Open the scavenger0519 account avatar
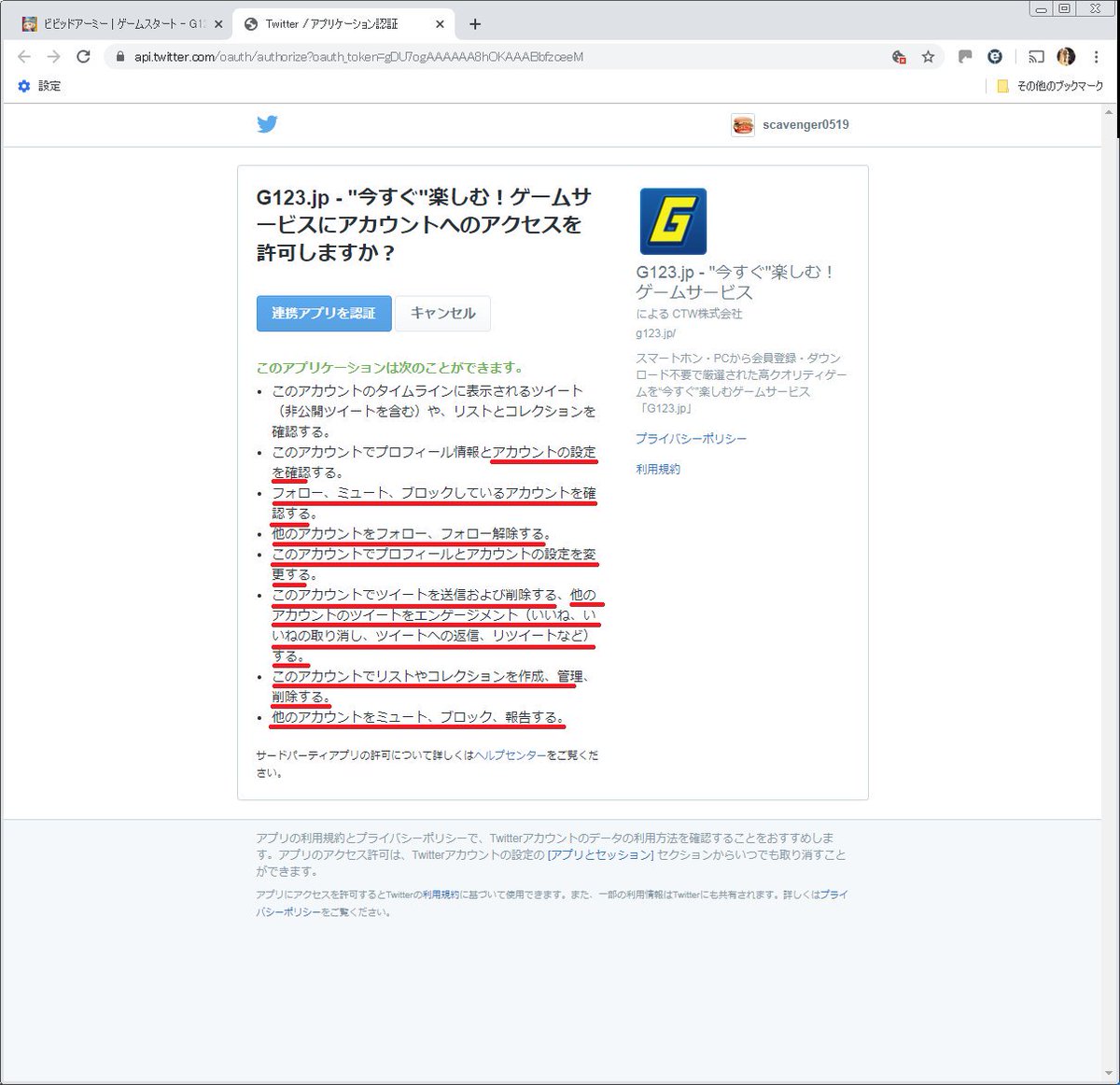Viewport: 1120px width, 1085px height. pyautogui.click(x=743, y=125)
